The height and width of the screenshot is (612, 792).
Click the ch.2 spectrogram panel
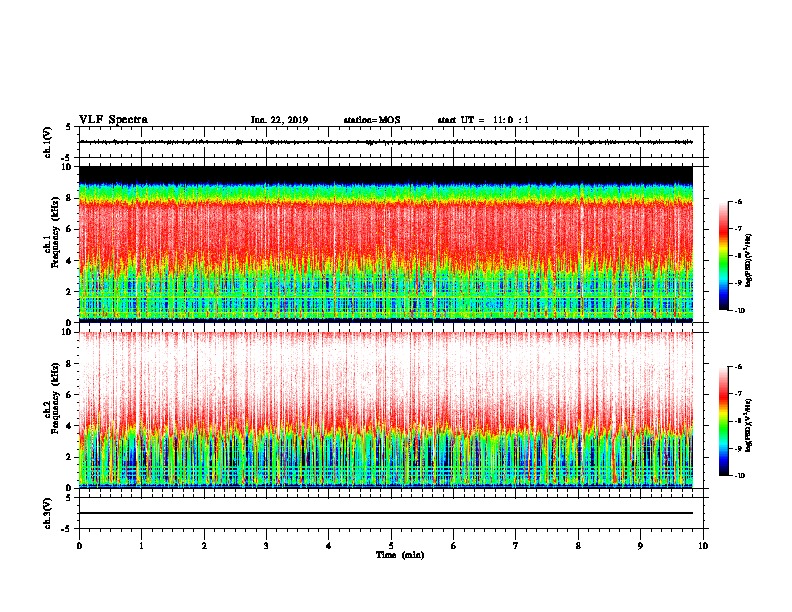tap(386, 410)
